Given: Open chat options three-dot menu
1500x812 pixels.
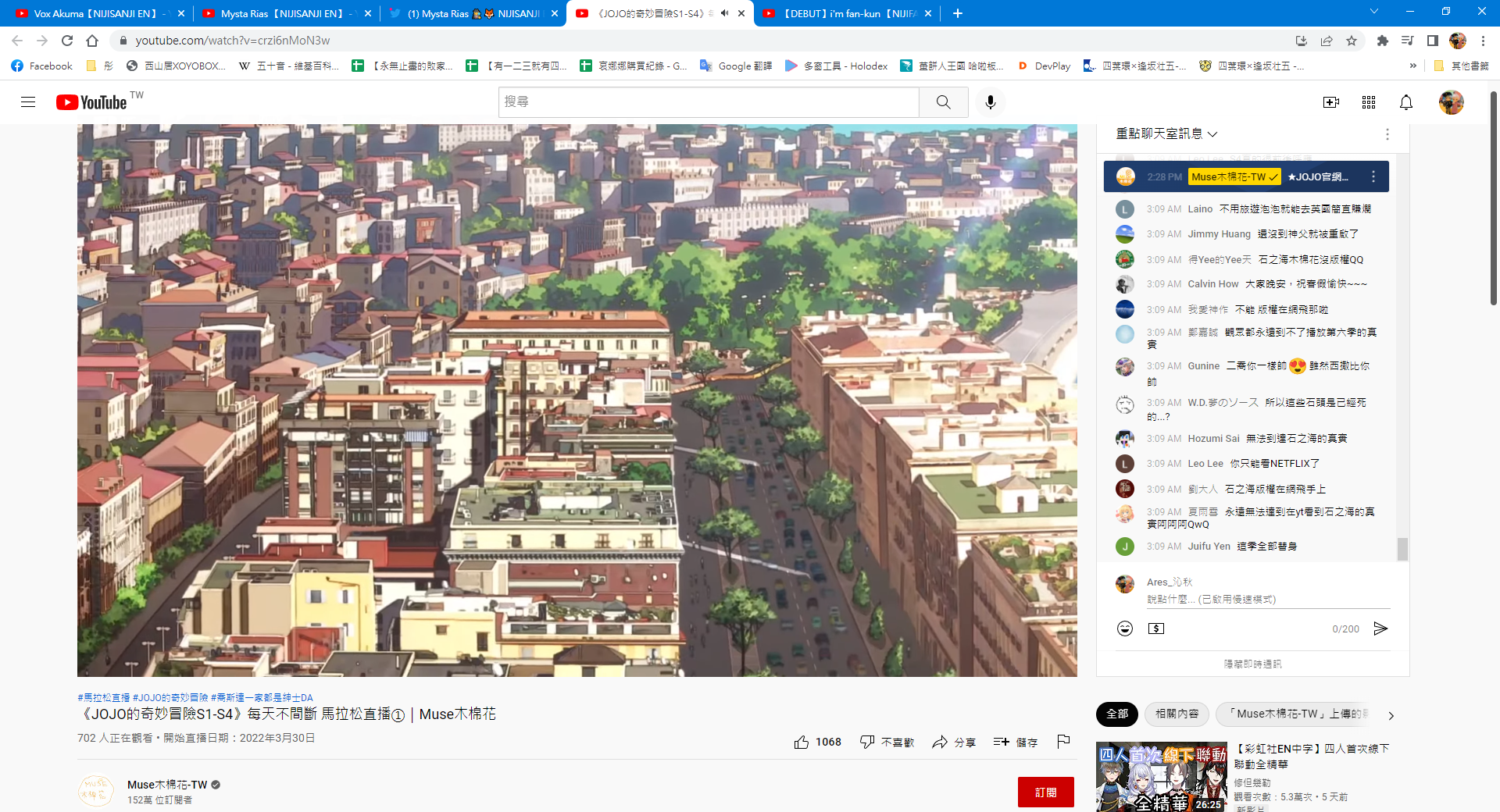Looking at the screenshot, I should pyautogui.click(x=1387, y=134).
